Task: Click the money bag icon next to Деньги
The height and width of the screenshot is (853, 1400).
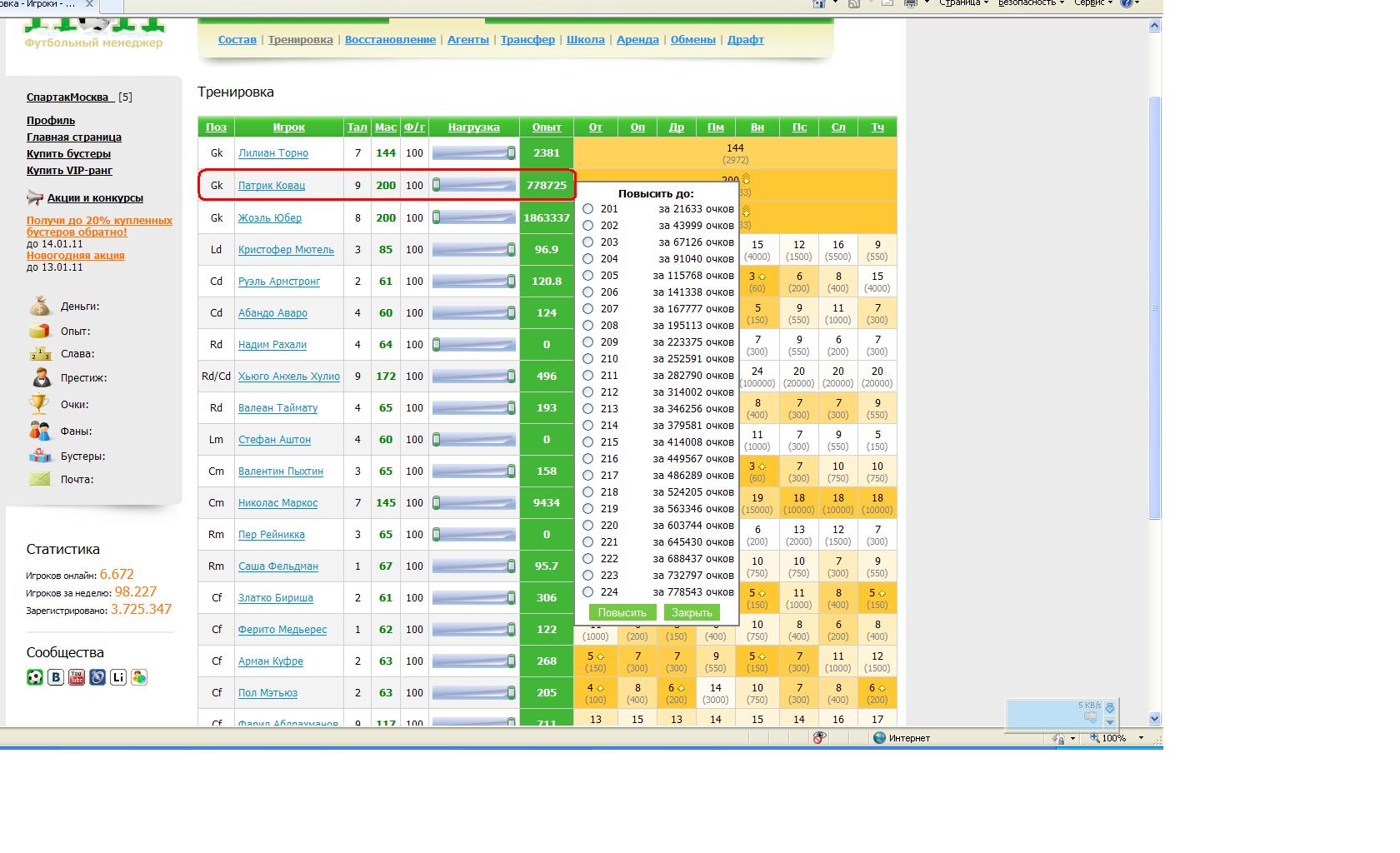Action: pos(39,307)
